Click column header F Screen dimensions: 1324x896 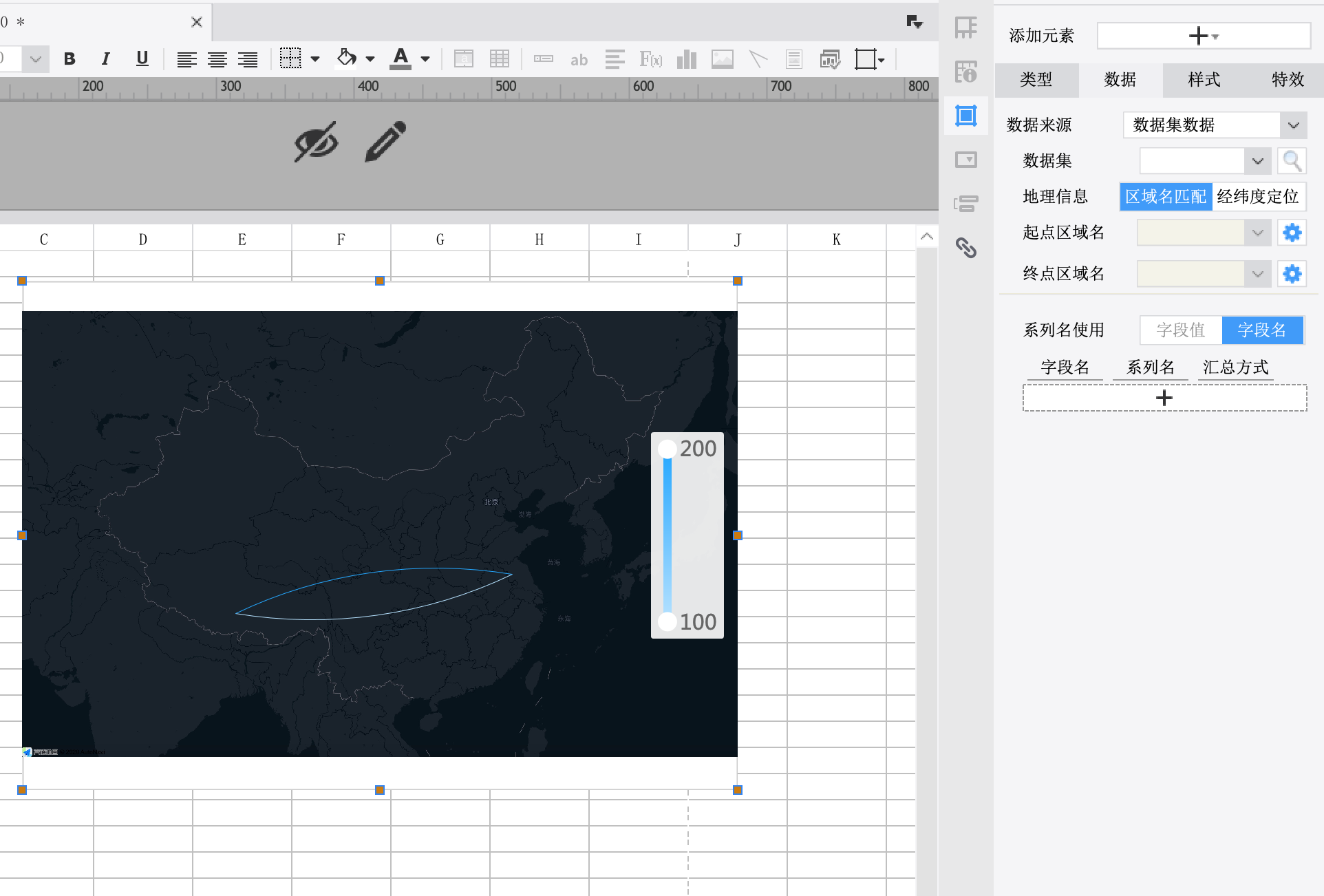(x=341, y=239)
